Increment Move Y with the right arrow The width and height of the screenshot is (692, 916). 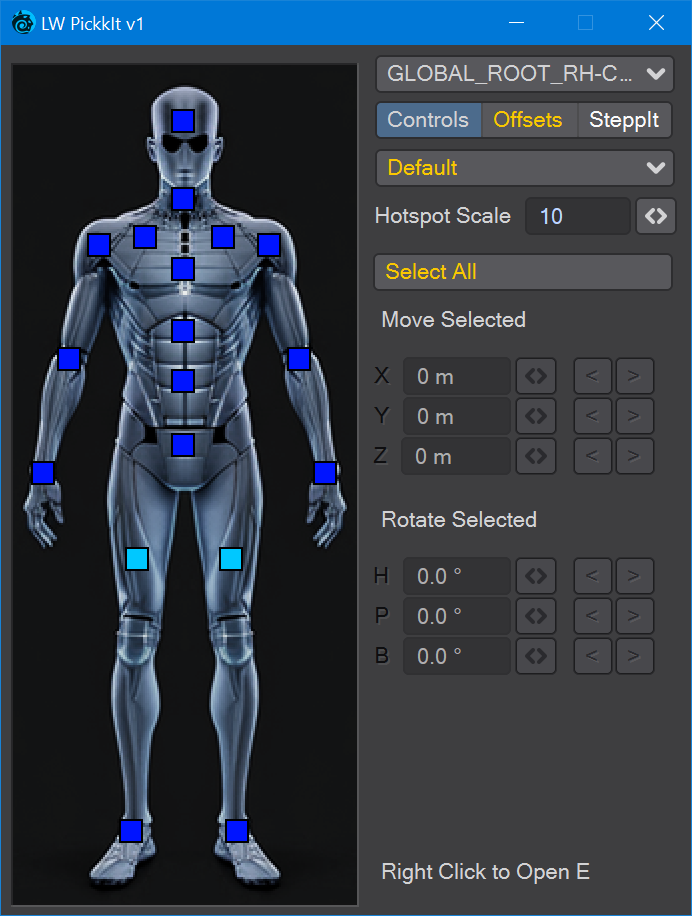(634, 416)
